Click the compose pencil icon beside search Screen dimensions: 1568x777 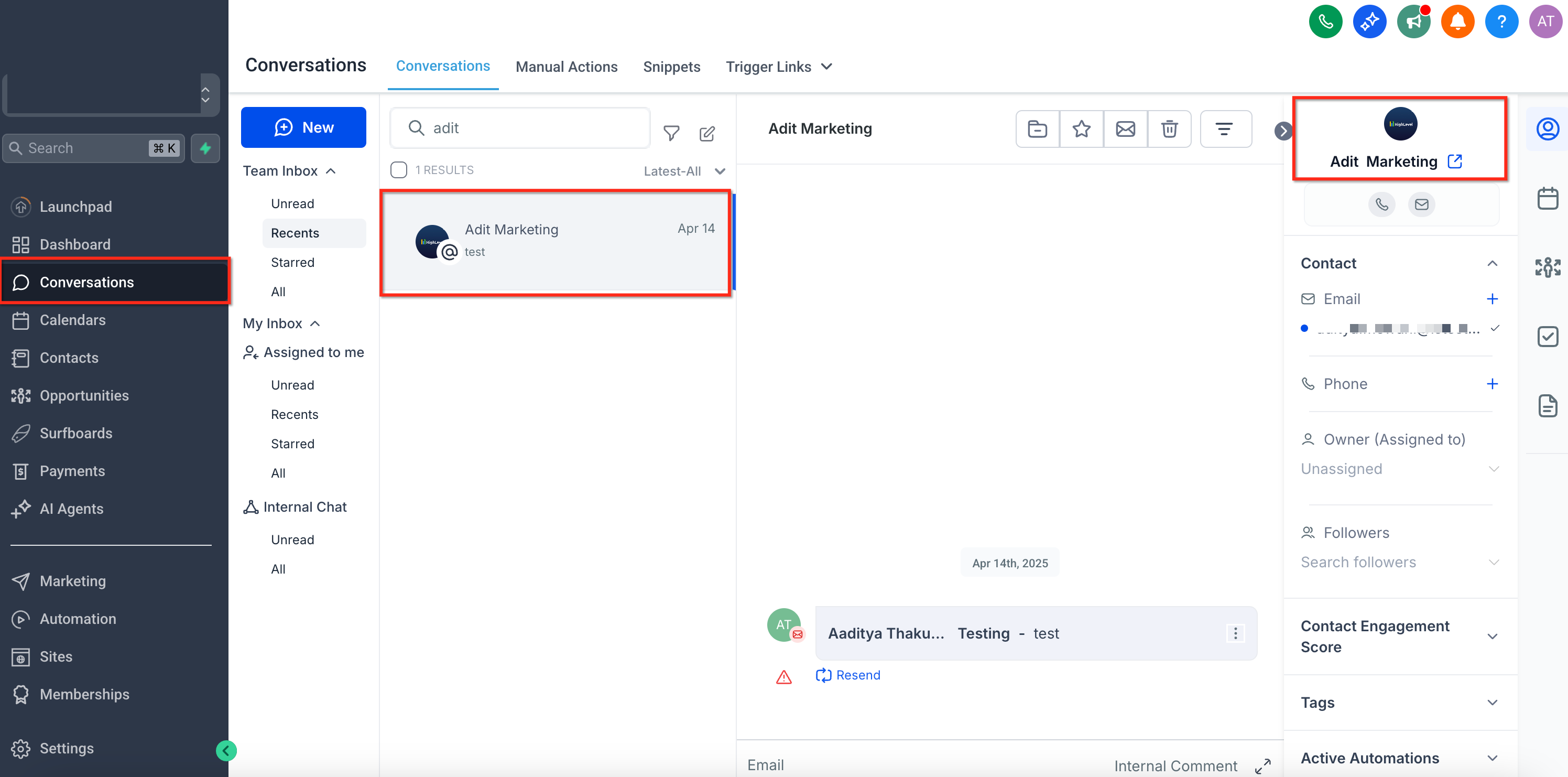click(x=706, y=133)
